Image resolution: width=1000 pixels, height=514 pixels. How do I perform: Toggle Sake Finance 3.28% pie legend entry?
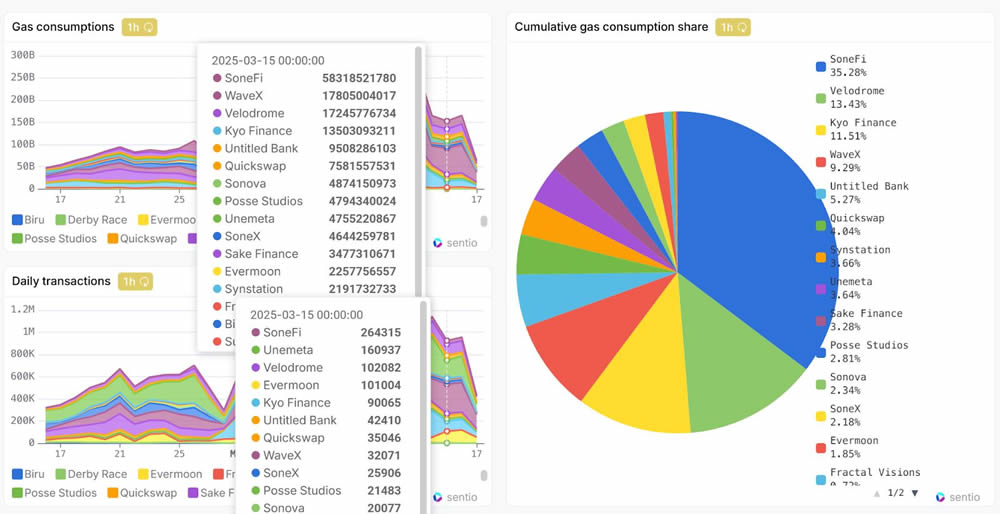pos(860,320)
